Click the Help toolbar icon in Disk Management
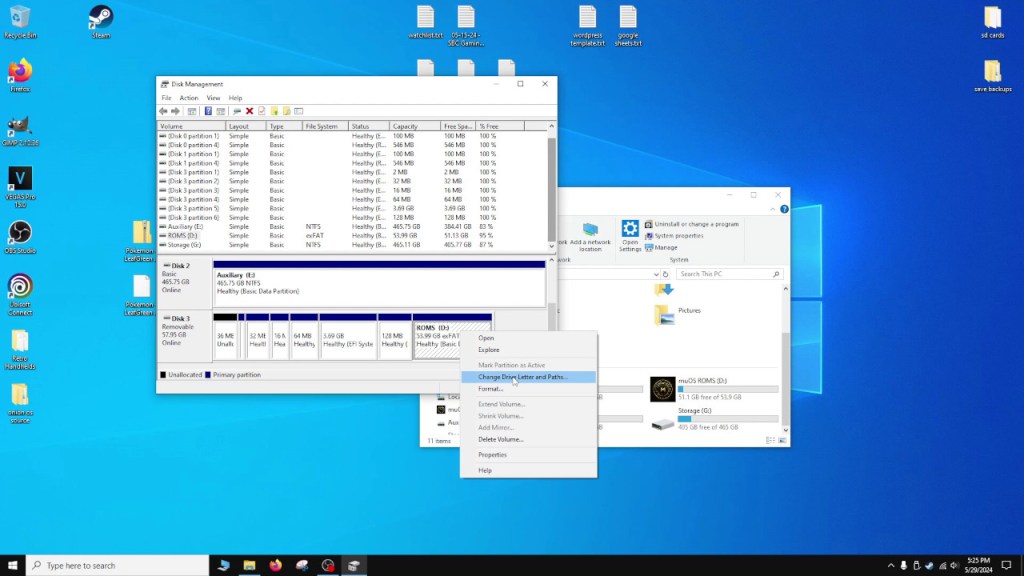This screenshot has height=576, width=1024. 208,111
